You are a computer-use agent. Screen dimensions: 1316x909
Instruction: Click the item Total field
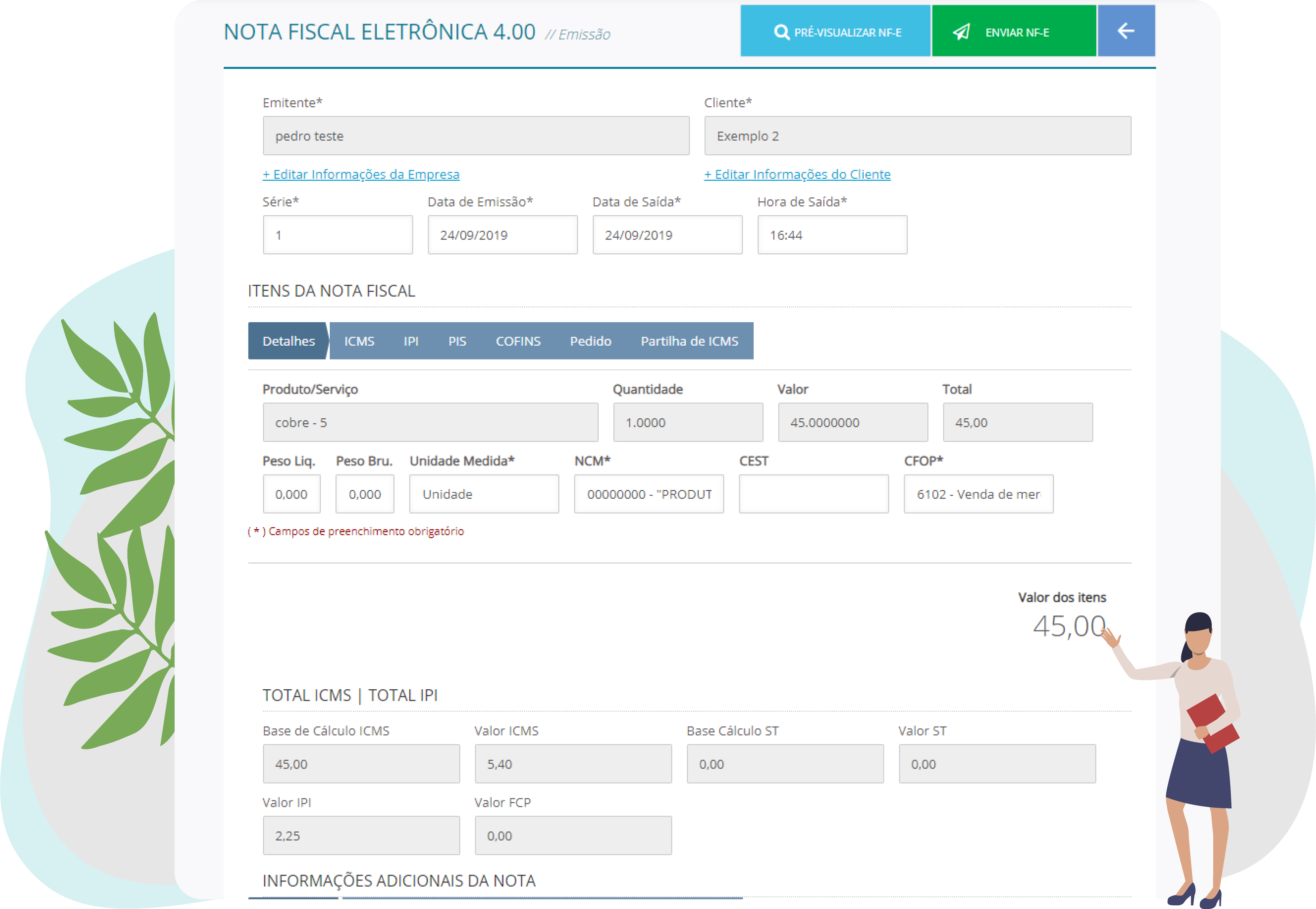coord(1018,422)
